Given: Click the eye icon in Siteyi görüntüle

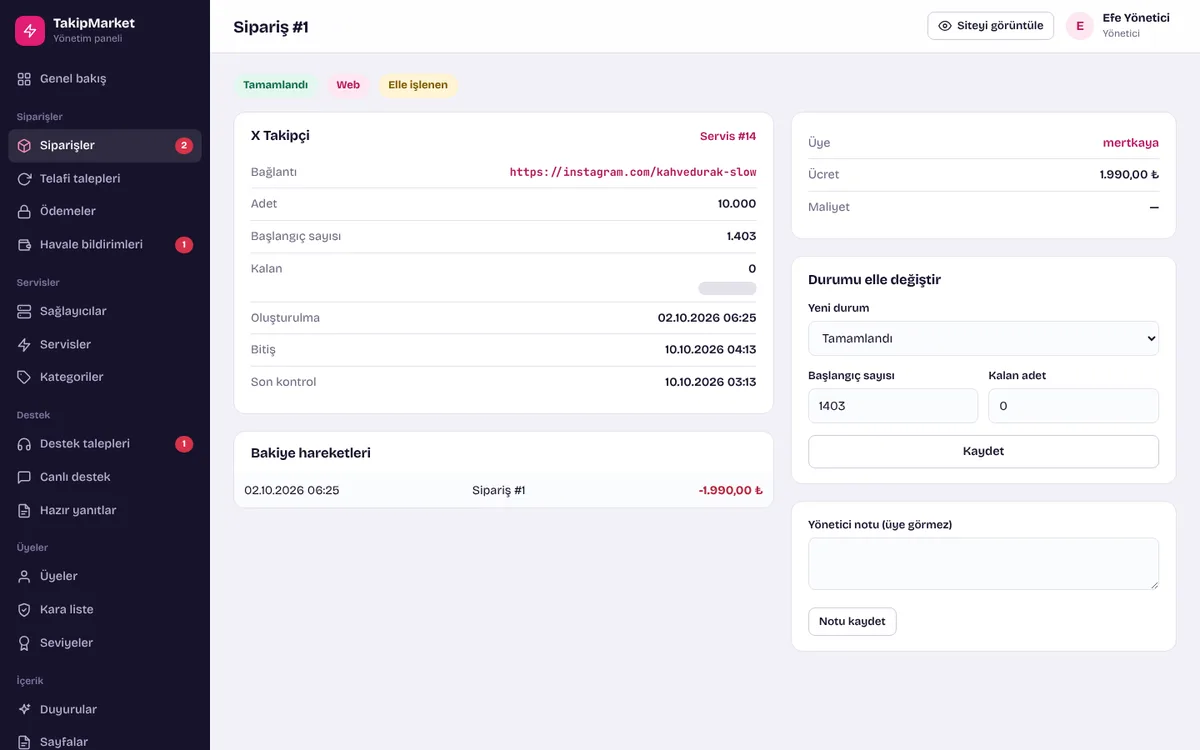Looking at the screenshot, I should click(945, 26).
